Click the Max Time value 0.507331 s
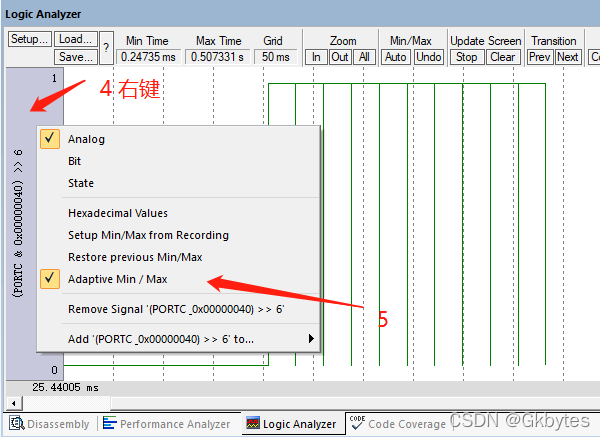This screenshot has width=605, height=440. [x=217, y=57]
